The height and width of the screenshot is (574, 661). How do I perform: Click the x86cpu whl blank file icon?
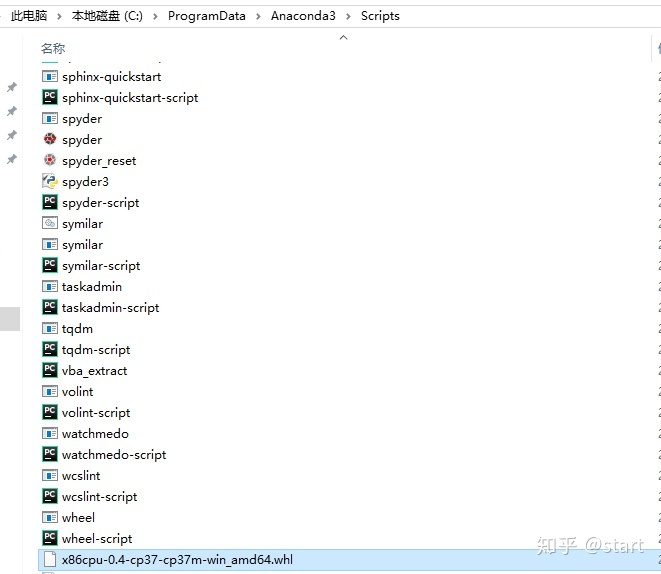tap(50, 559)
